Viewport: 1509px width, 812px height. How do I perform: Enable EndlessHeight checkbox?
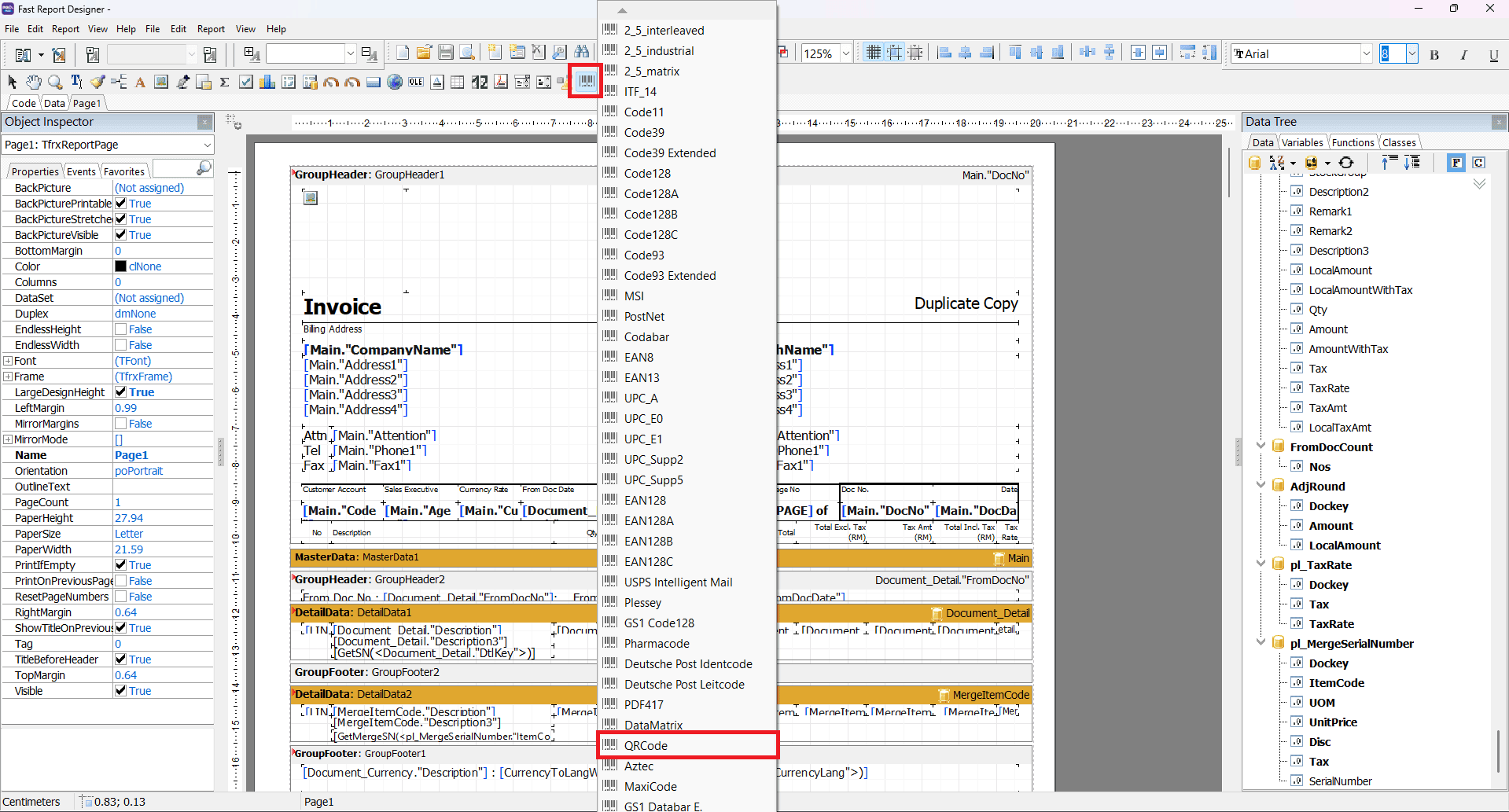tap(120, 329)
